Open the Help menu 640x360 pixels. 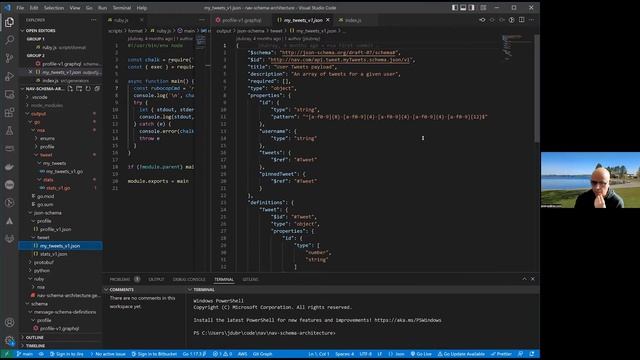click(142, 8)
